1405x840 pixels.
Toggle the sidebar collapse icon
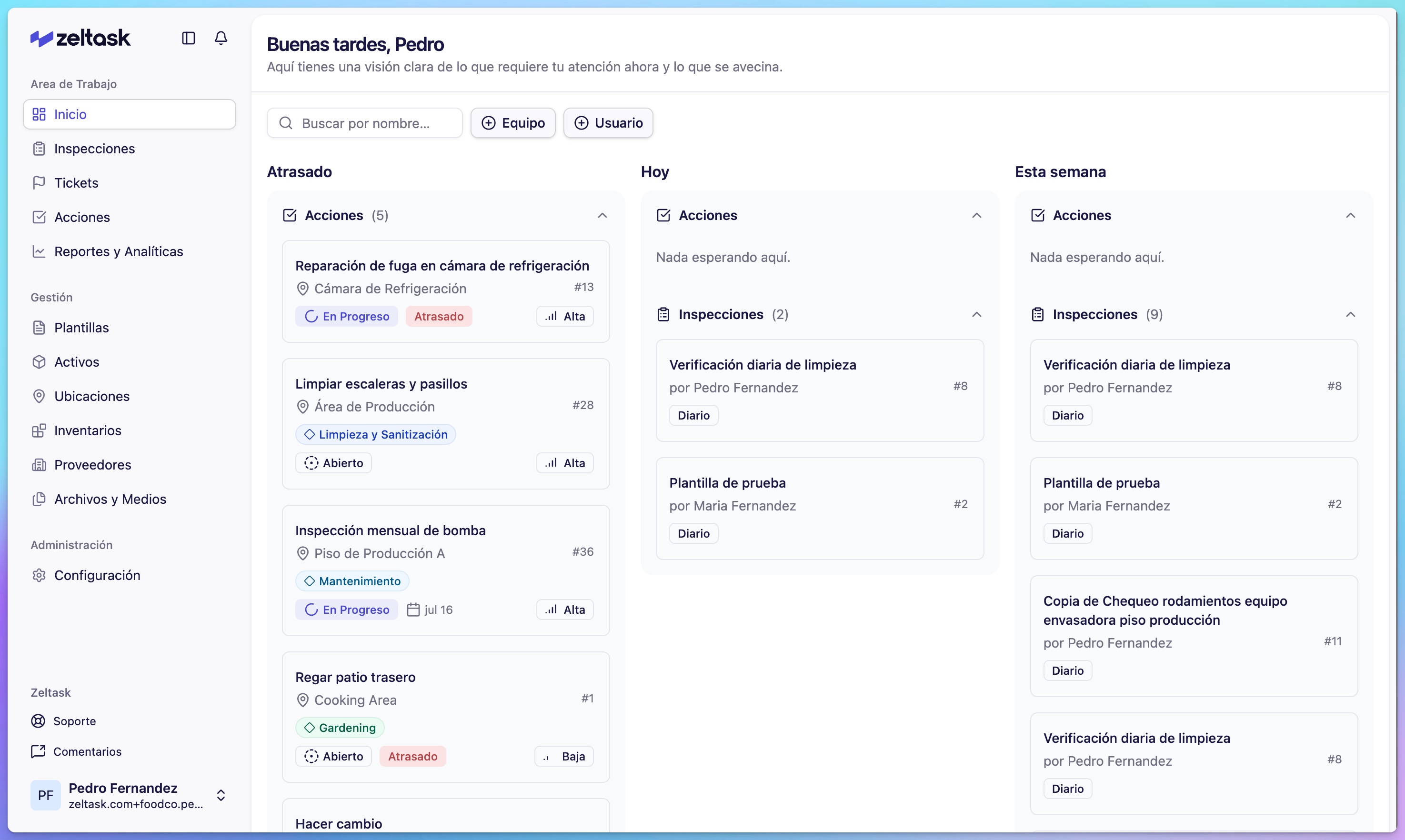(189, 38)
